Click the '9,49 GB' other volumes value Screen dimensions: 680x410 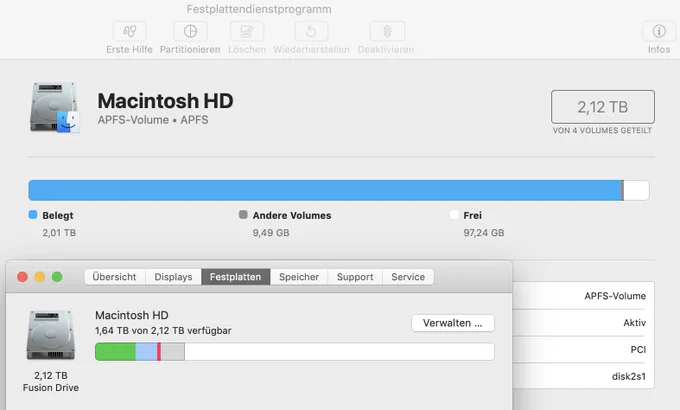point(271,233)
